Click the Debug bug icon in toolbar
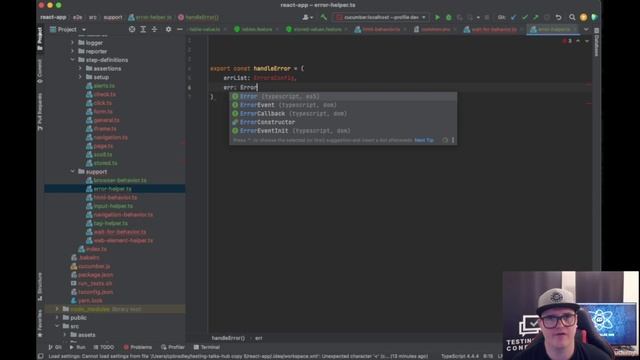The height and width of the screenshot is (360, 640). (449, 18)
